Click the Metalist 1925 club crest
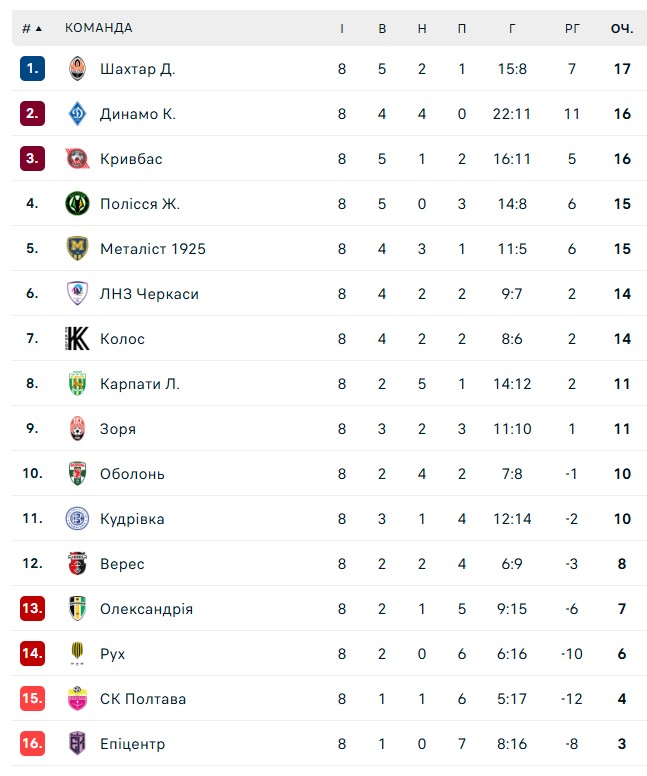Viewport: 647px width, 776px height. click(77, 249)
